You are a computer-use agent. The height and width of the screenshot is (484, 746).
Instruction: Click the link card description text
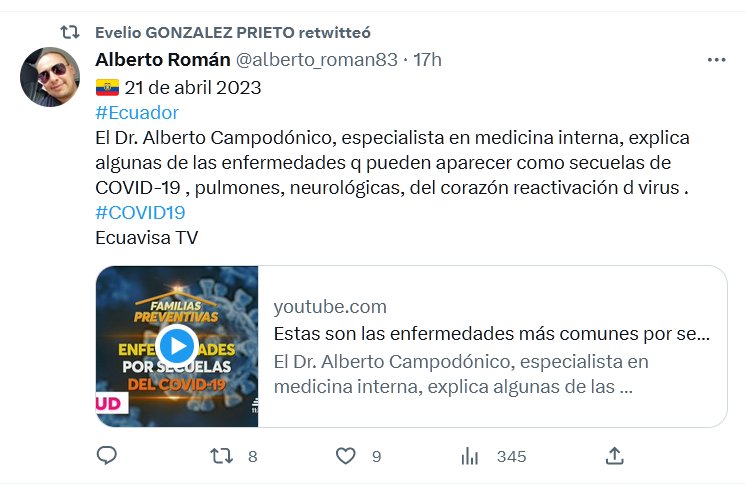(462, 373)
